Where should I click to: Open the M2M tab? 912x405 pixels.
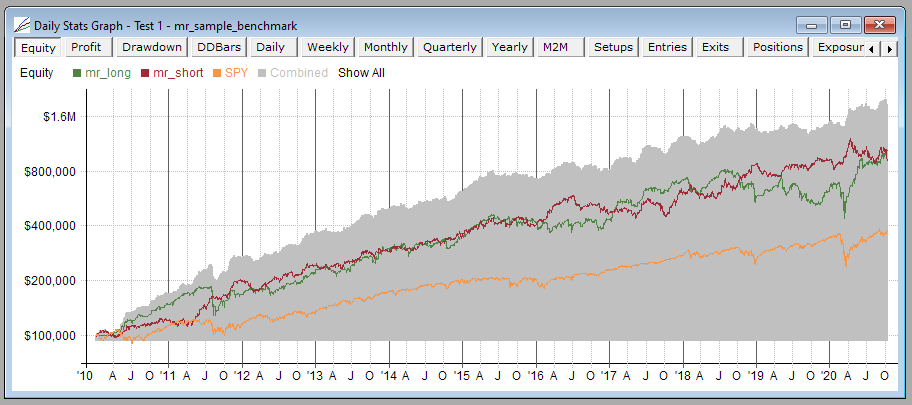[x=556, y=47]
